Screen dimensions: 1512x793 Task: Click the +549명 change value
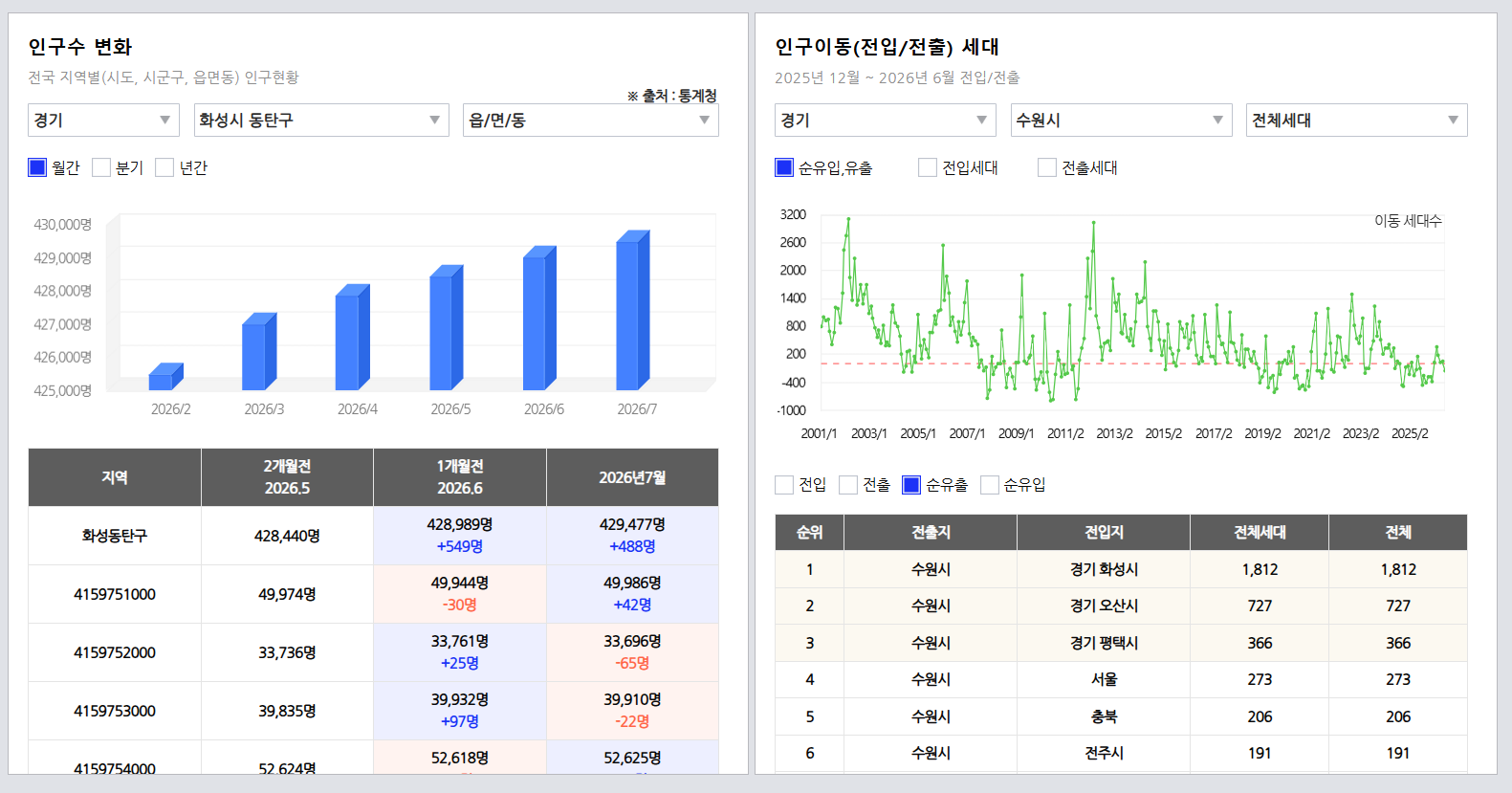pos(460,546)
